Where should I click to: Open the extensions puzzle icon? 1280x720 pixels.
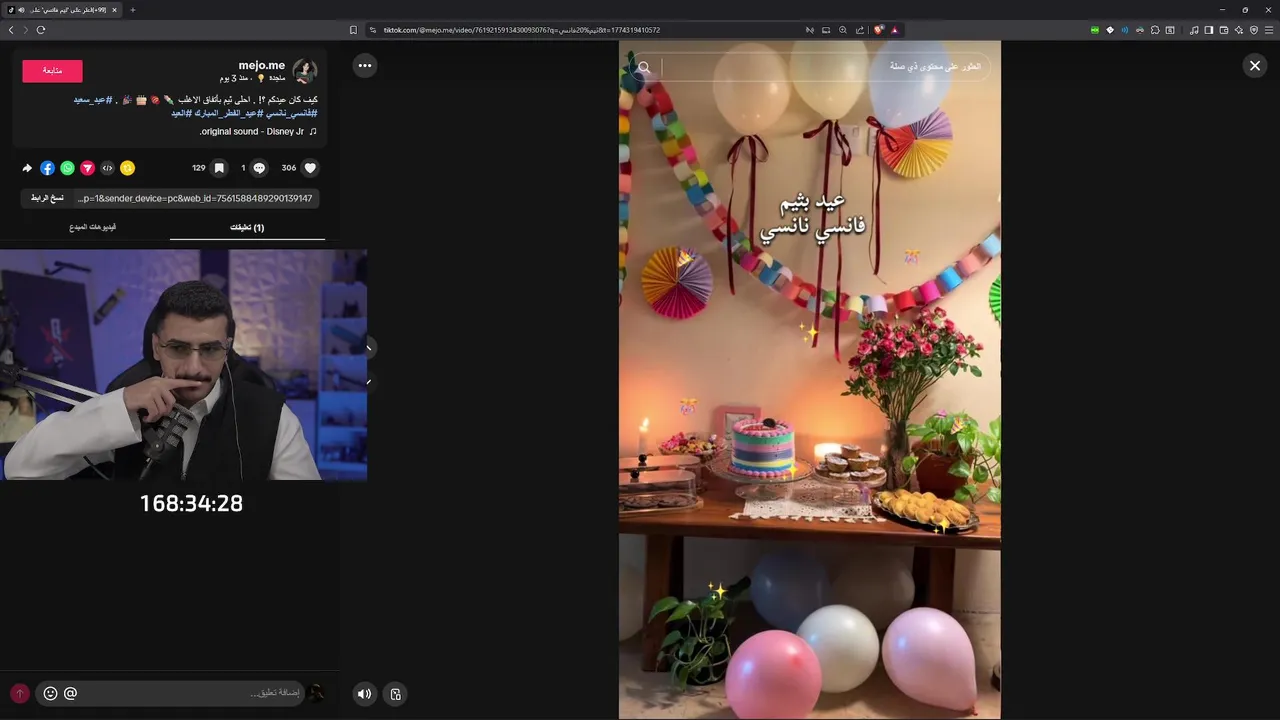[1155, 30]
